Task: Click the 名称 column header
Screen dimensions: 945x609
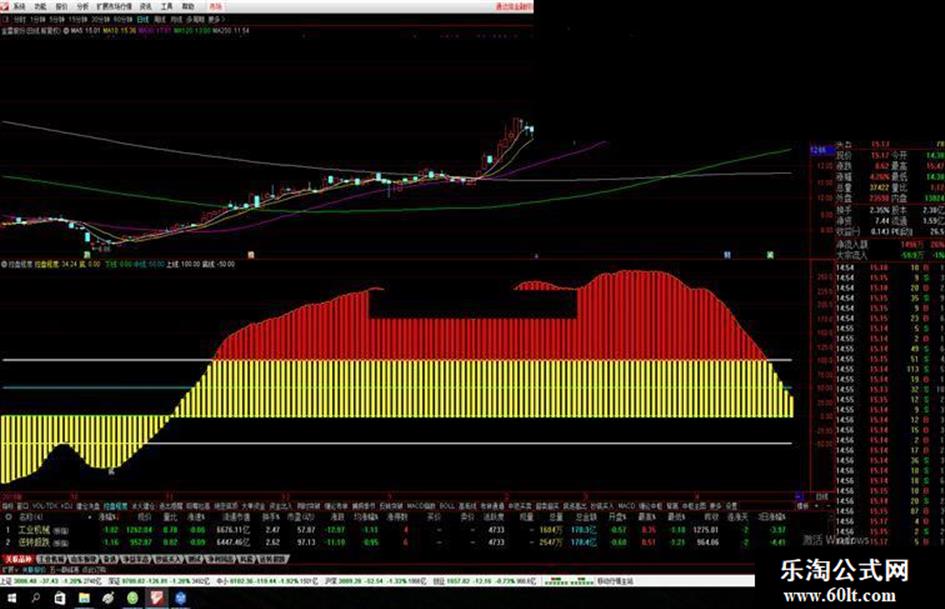Action: pyautogui.click(x=30, y=517)
